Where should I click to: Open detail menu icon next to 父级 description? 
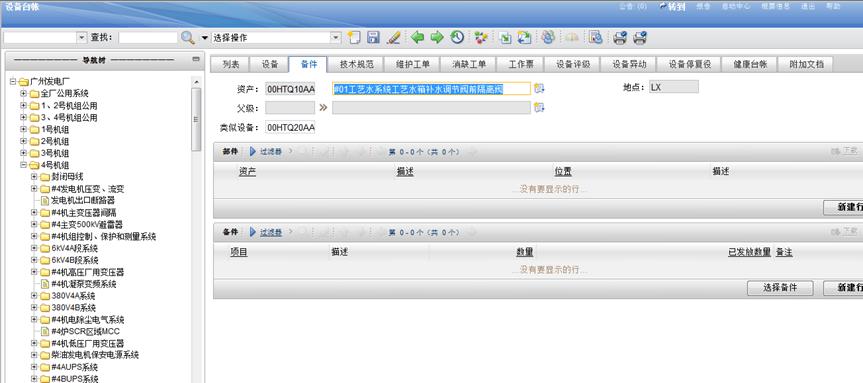click(x=539, y=107)
